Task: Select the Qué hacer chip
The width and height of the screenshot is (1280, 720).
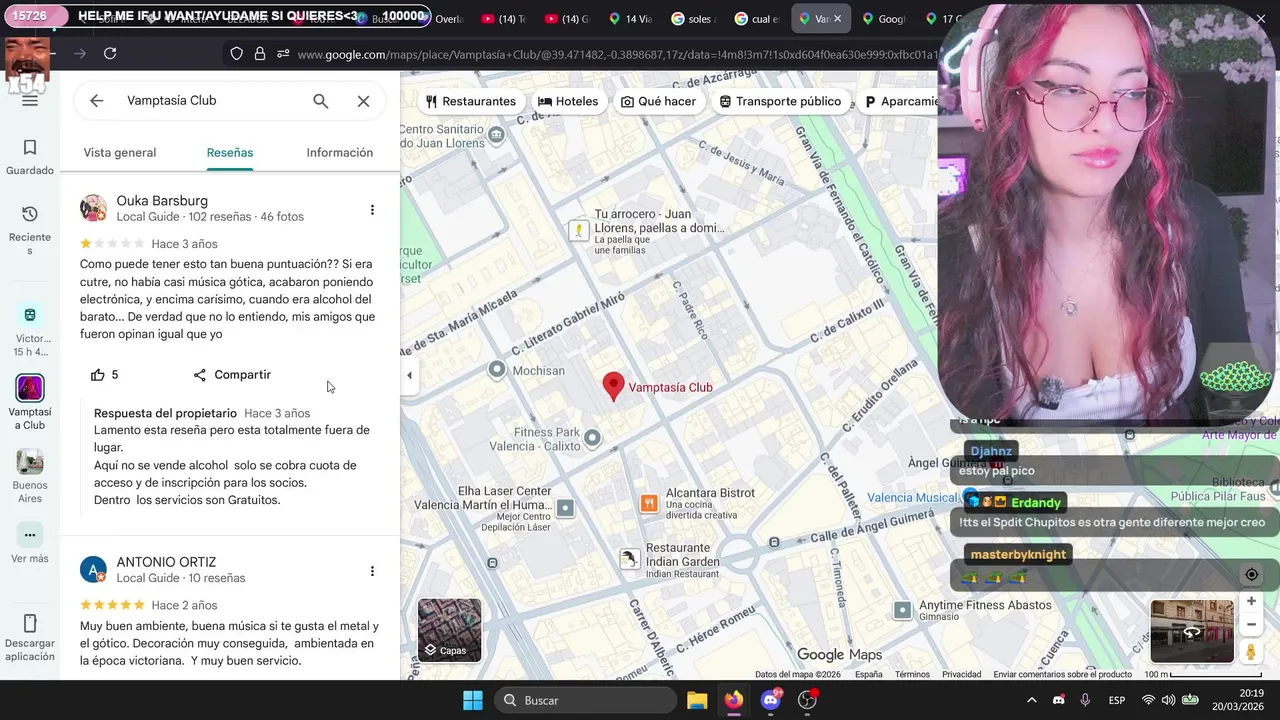Action: click(658, 101)
